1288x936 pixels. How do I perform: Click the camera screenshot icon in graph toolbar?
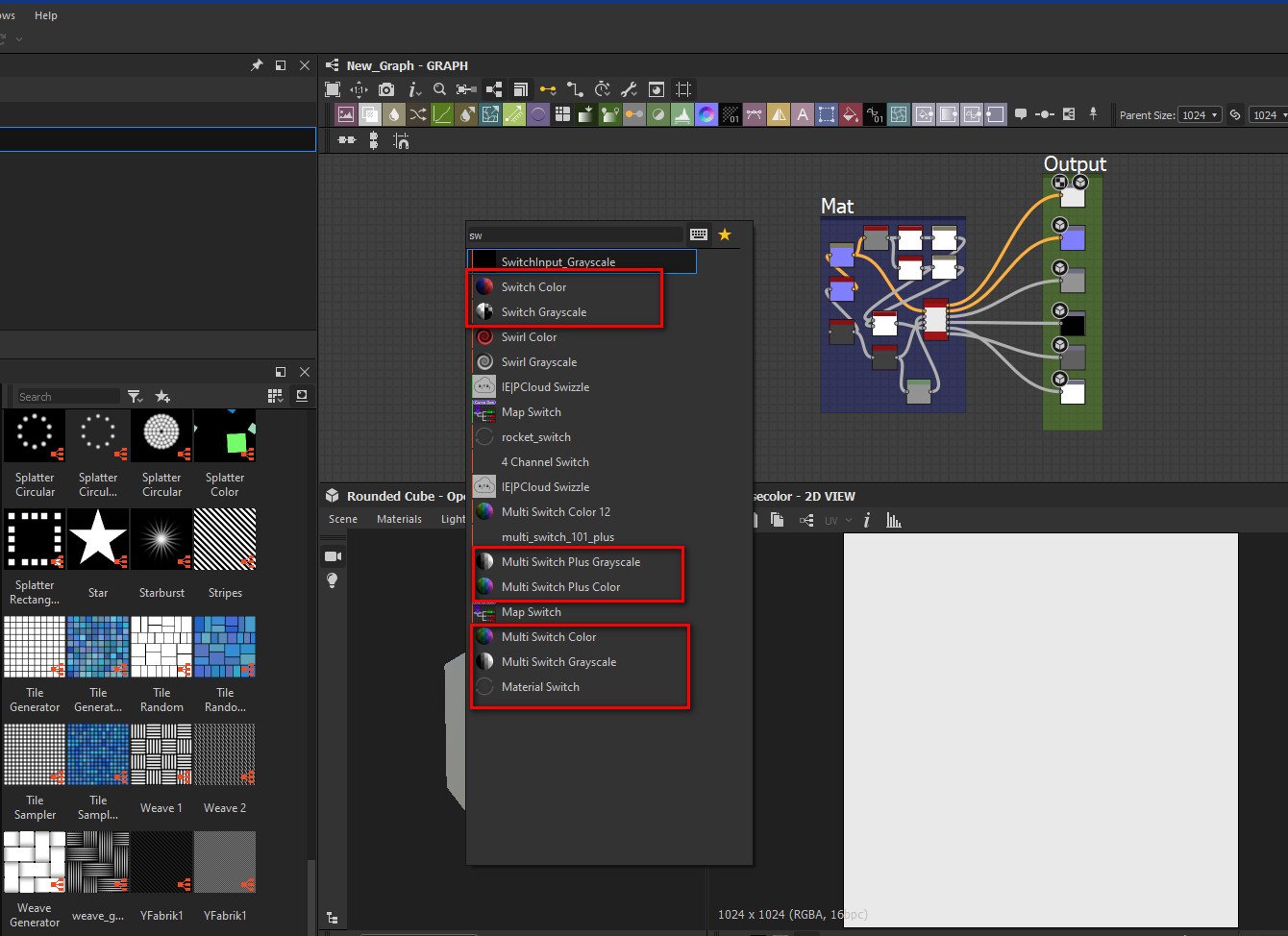pyautogui.click(x=386, y=89)
